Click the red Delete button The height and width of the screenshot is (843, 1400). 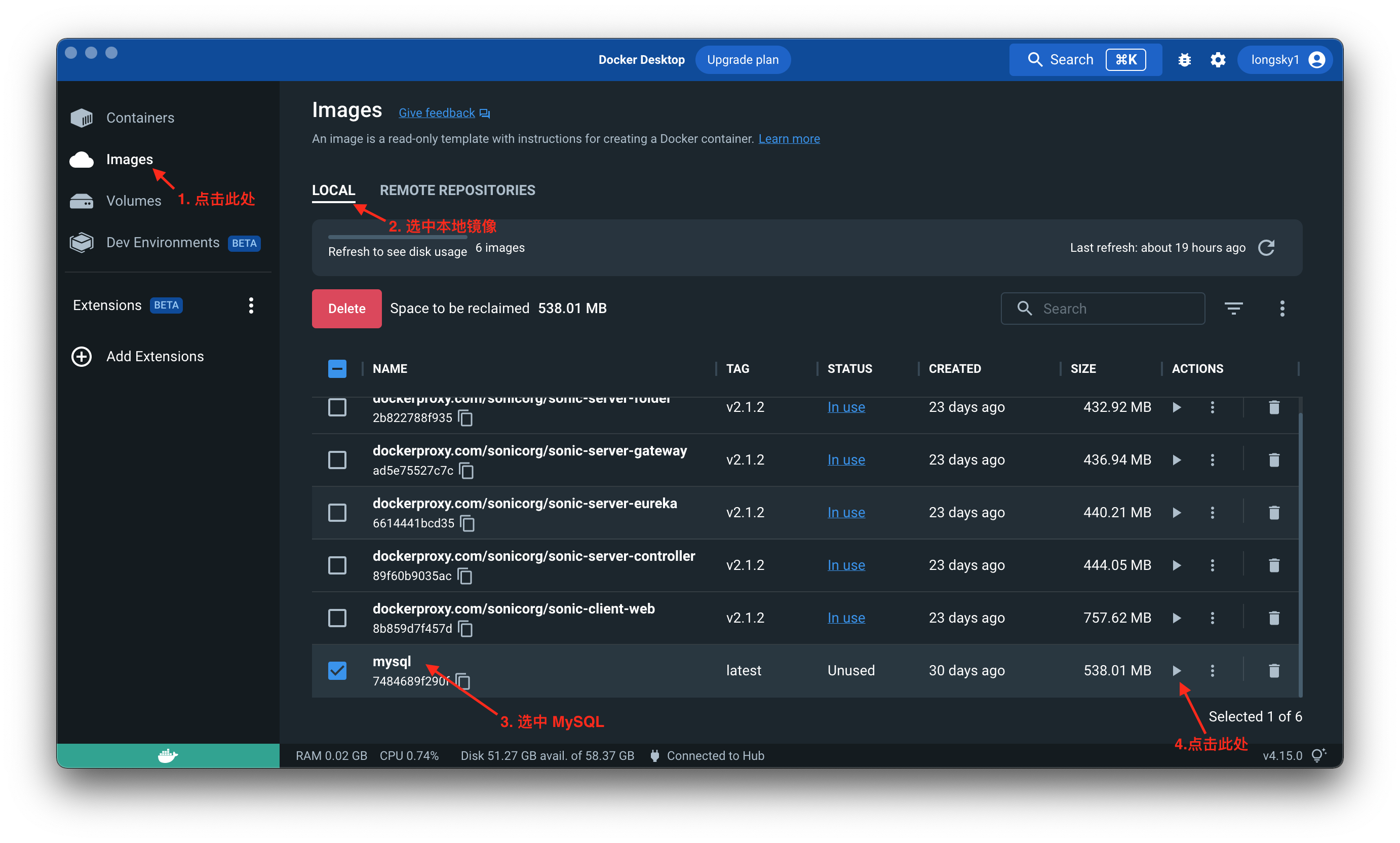coord(346,309)
